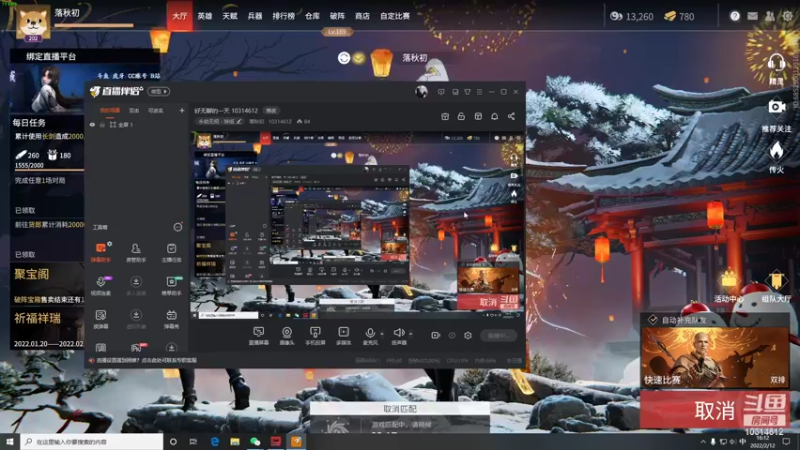
Task: Open the 自定比赛 game menu tab
Action: pos(395,16)
